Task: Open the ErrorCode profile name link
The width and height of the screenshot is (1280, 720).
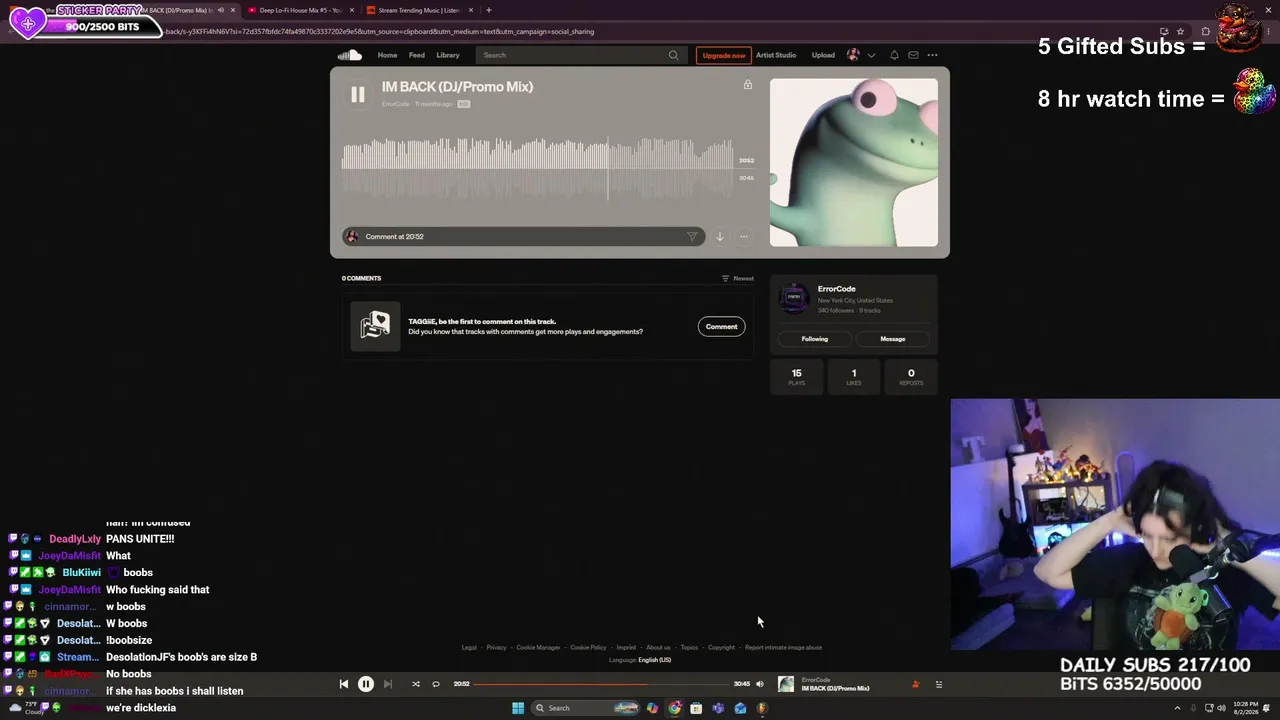Action: [837, 289]
